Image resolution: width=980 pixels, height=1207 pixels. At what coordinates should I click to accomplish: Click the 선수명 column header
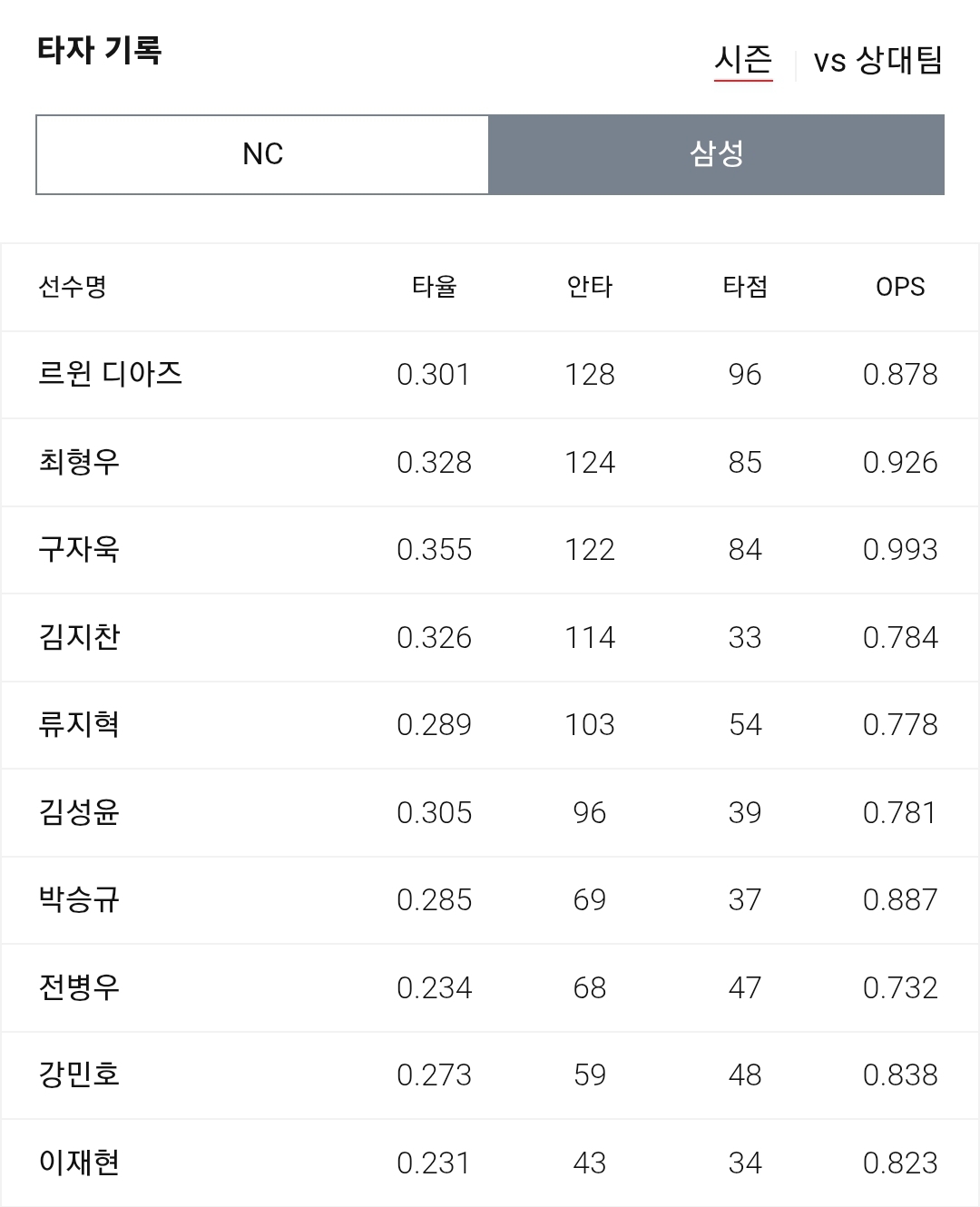click(73, 287)
